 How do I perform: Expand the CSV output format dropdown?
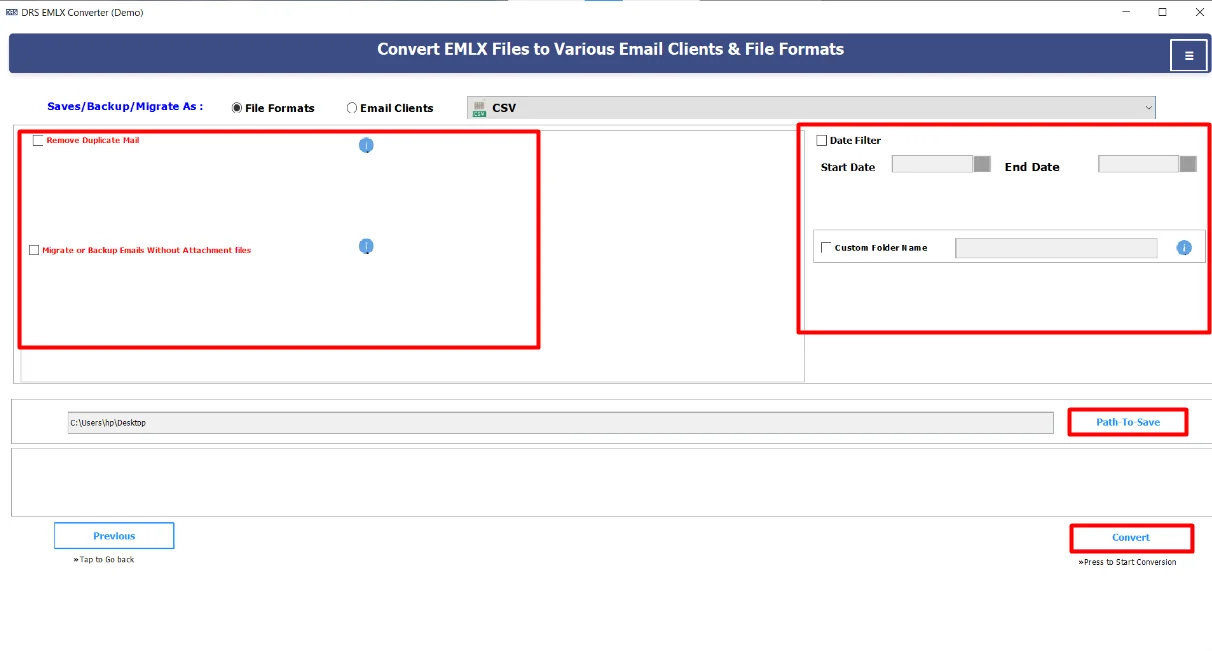click(x=1148, y=106)
